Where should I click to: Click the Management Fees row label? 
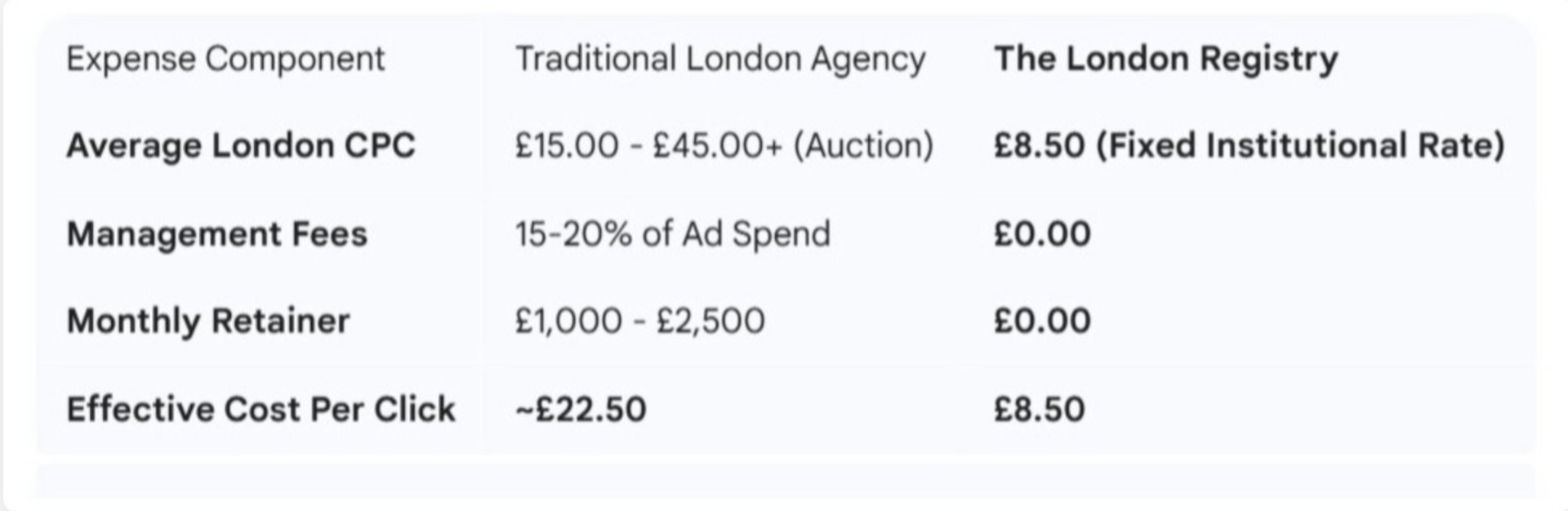(216, 234)
